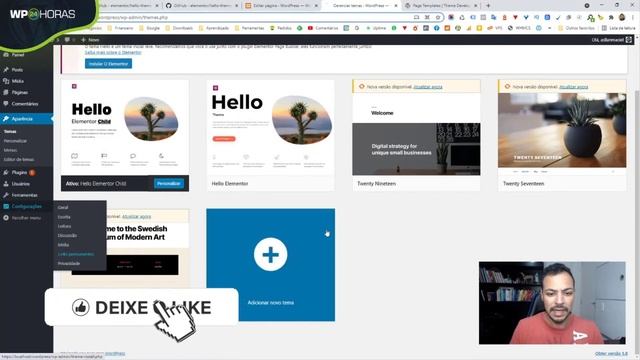This screenshot has width=640, height=360.
Task: Choose Geral in Configurações flyout
Action: click(63, 208)
